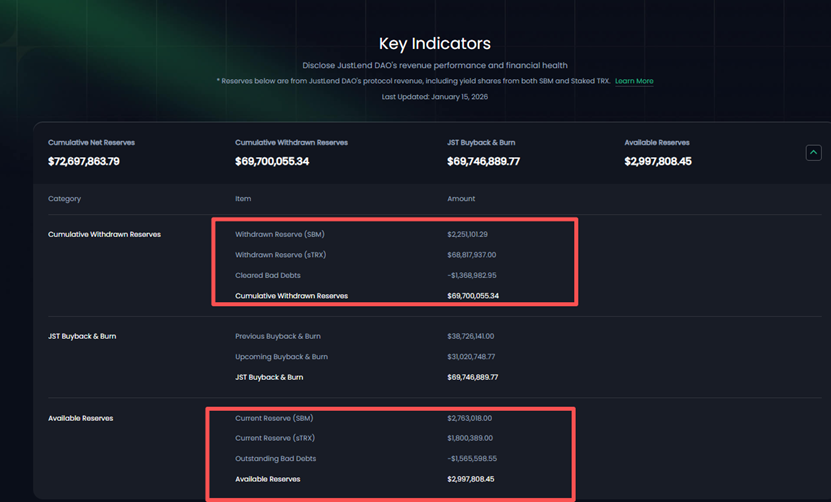This screenshot has width=831, height=502.
Task: Select the Cleared Bad Debts item
Action: (x=267, y=275)
